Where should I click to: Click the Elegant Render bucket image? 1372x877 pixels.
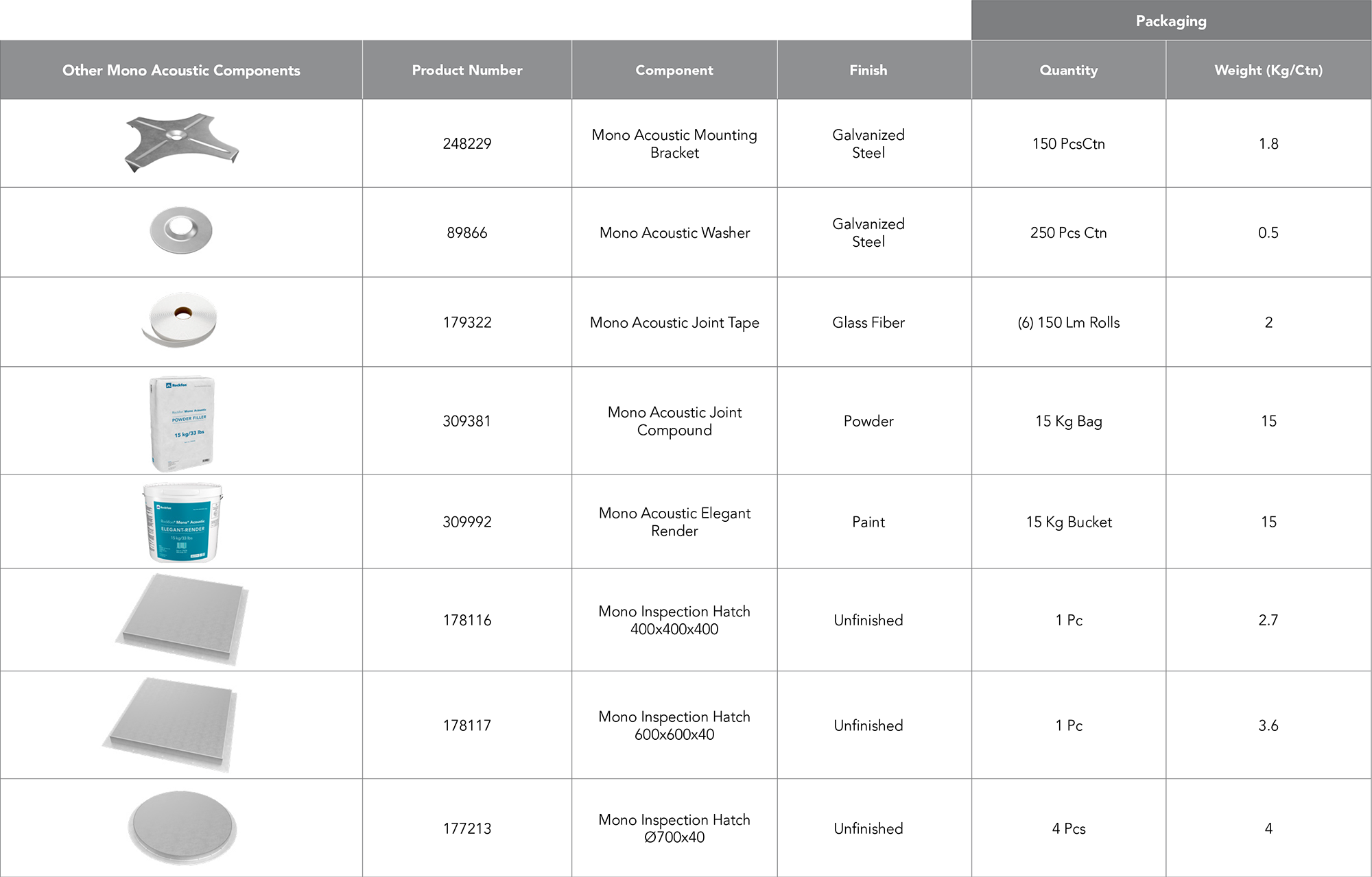[182, 522]
